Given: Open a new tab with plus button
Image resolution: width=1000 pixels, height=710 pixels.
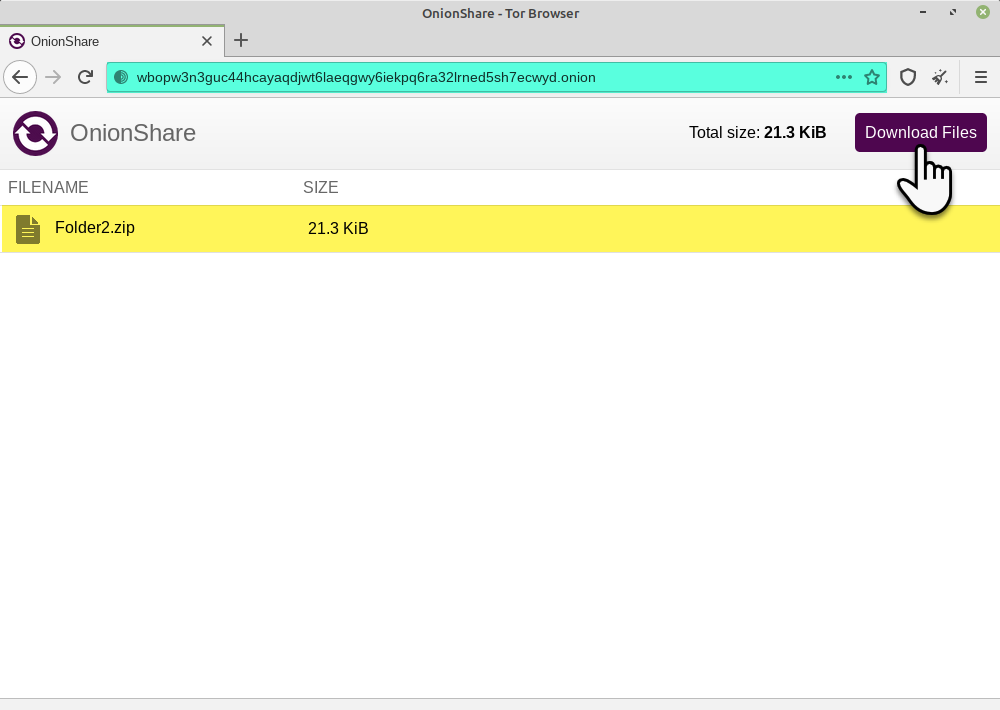Looking at the screenshot, I should coord(240,40).
